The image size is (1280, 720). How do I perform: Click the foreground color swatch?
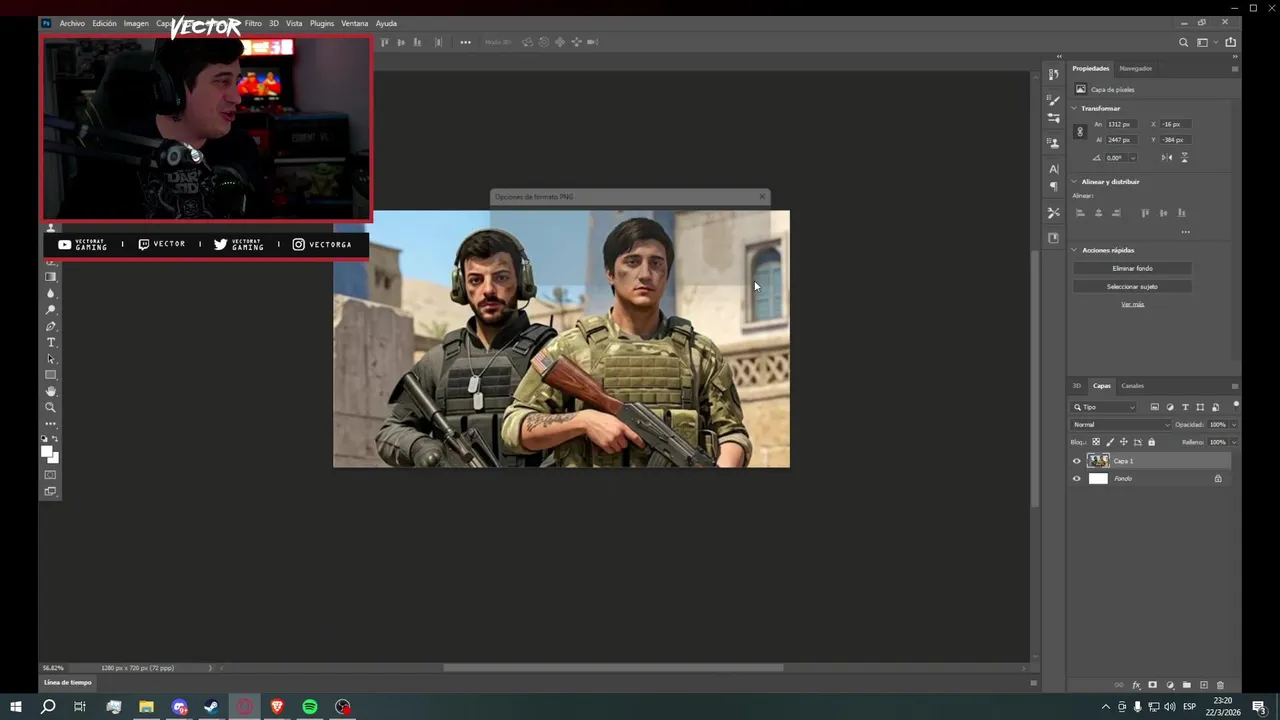tap(46, 451)
